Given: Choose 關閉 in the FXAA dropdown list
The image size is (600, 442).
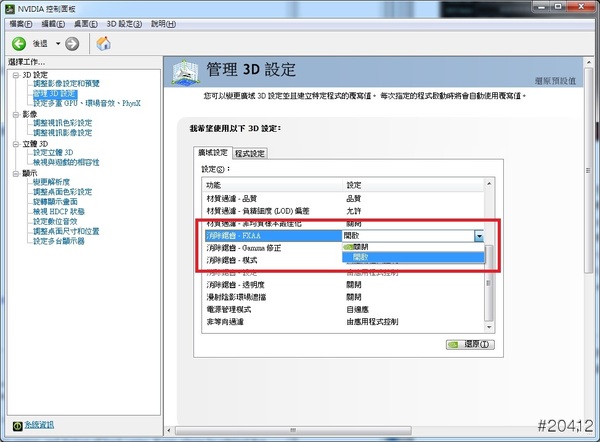Looking at the screenshot, I should coord(413,247).
